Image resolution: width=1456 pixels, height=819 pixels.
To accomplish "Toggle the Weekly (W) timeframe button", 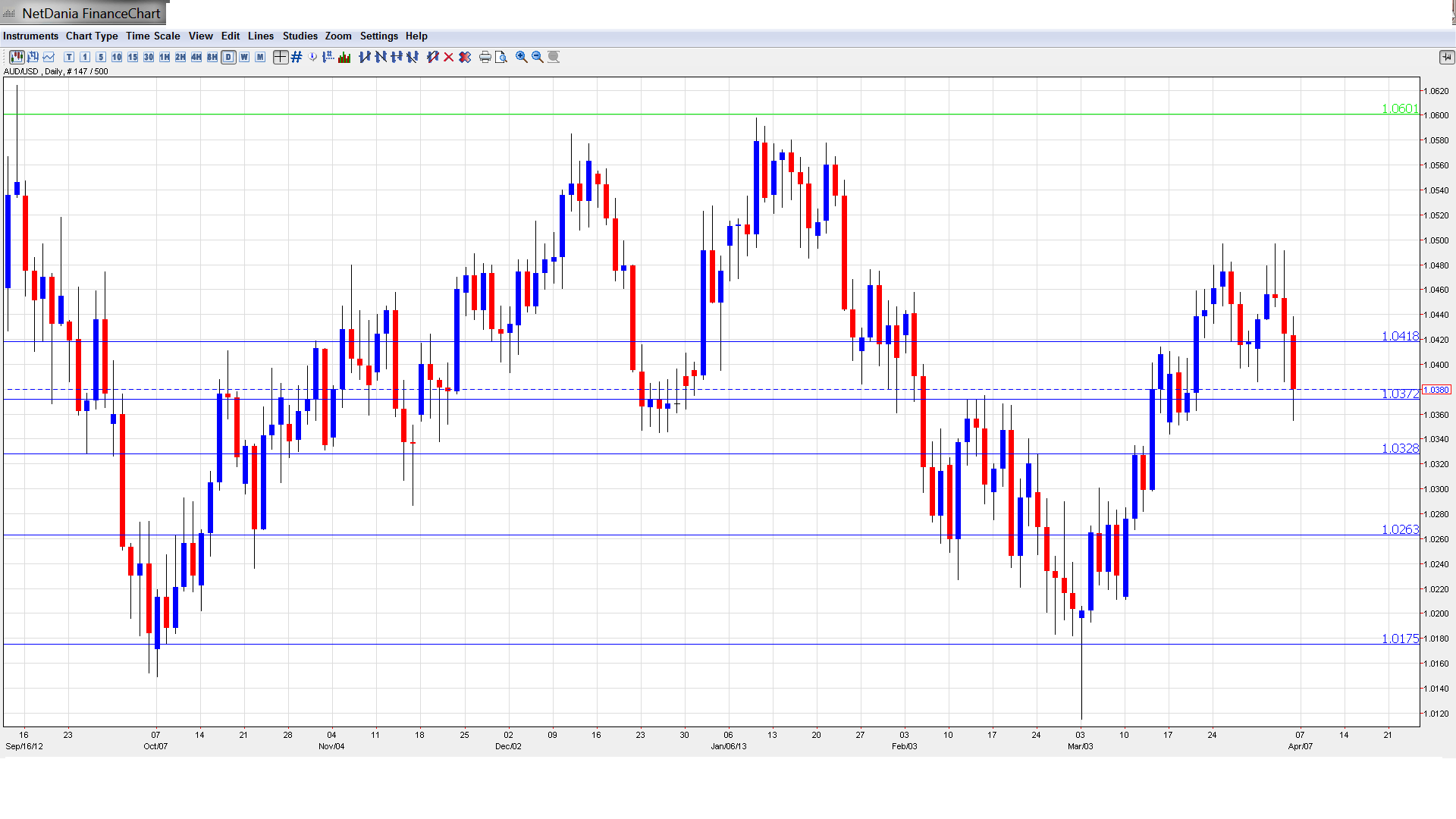I will pyautogui.click(x=244, y=57).
